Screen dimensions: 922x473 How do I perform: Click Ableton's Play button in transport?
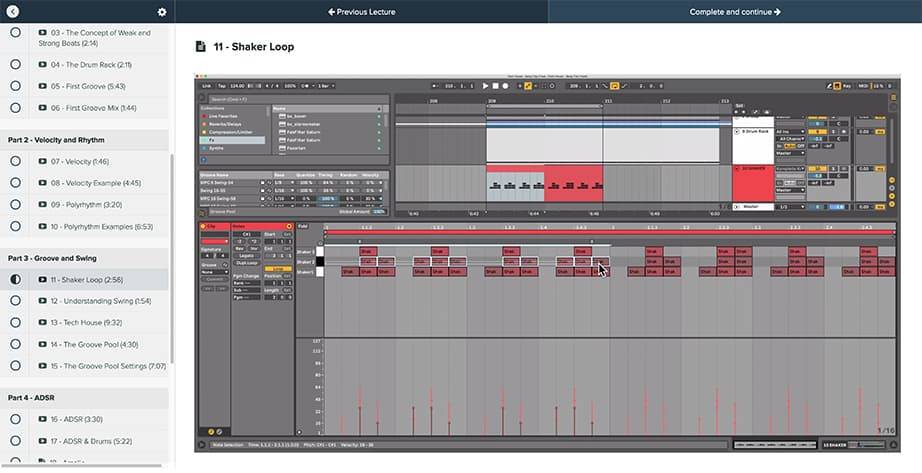(485, 86)
